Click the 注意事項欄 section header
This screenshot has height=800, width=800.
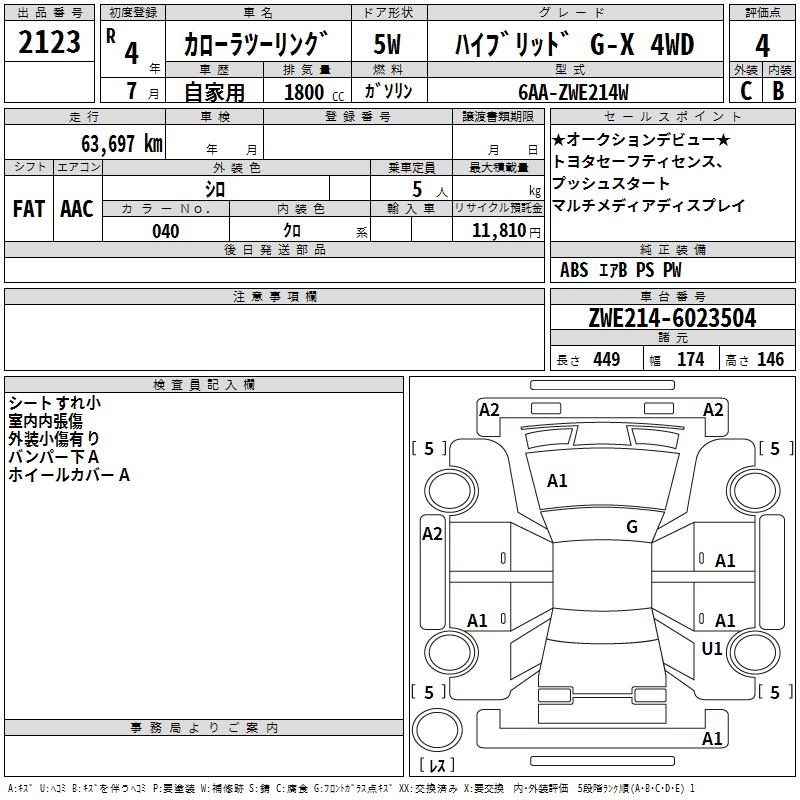(x=274, y=296)
